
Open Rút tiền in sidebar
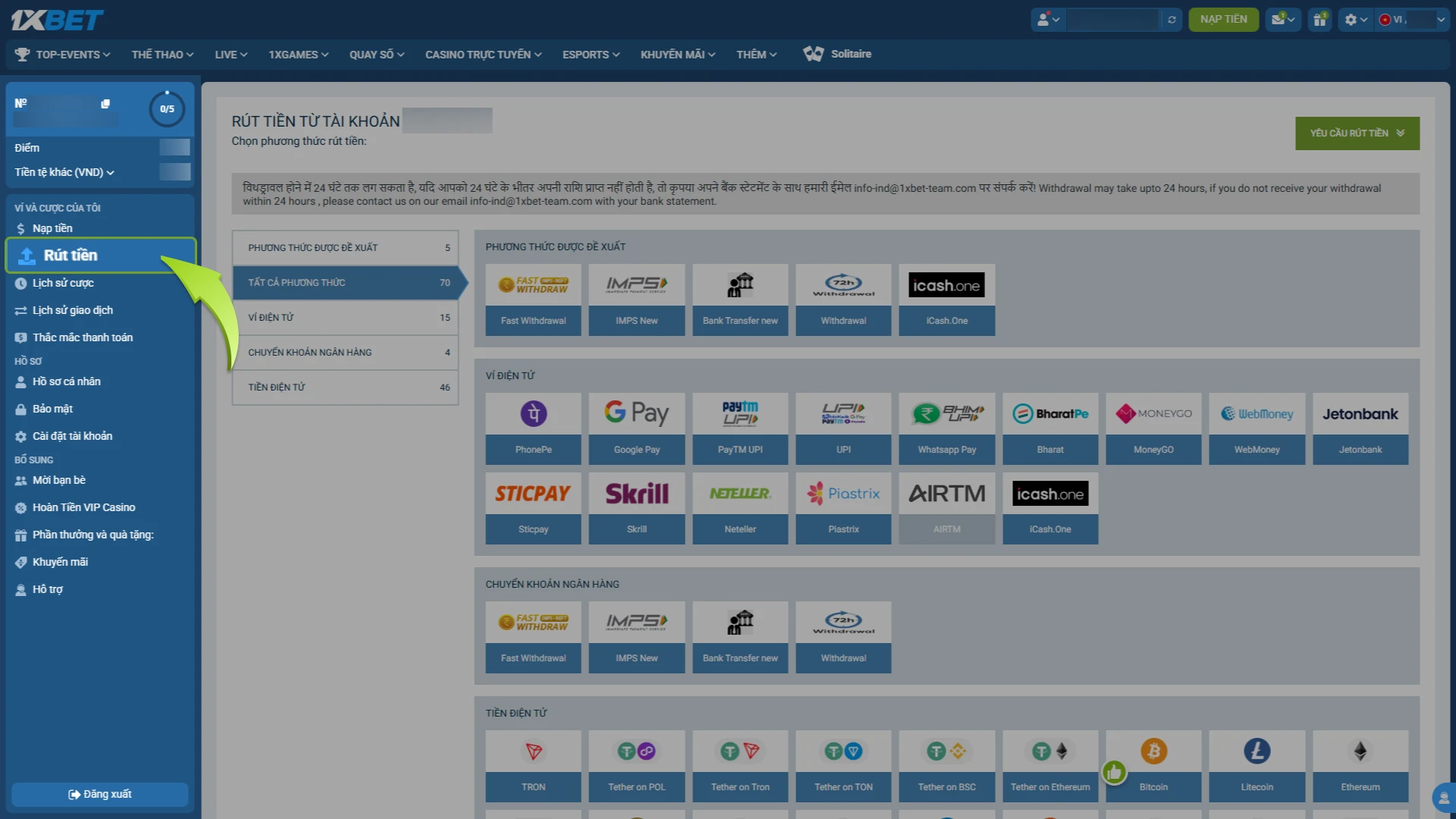pyautogui.click(x=100, y=256)
